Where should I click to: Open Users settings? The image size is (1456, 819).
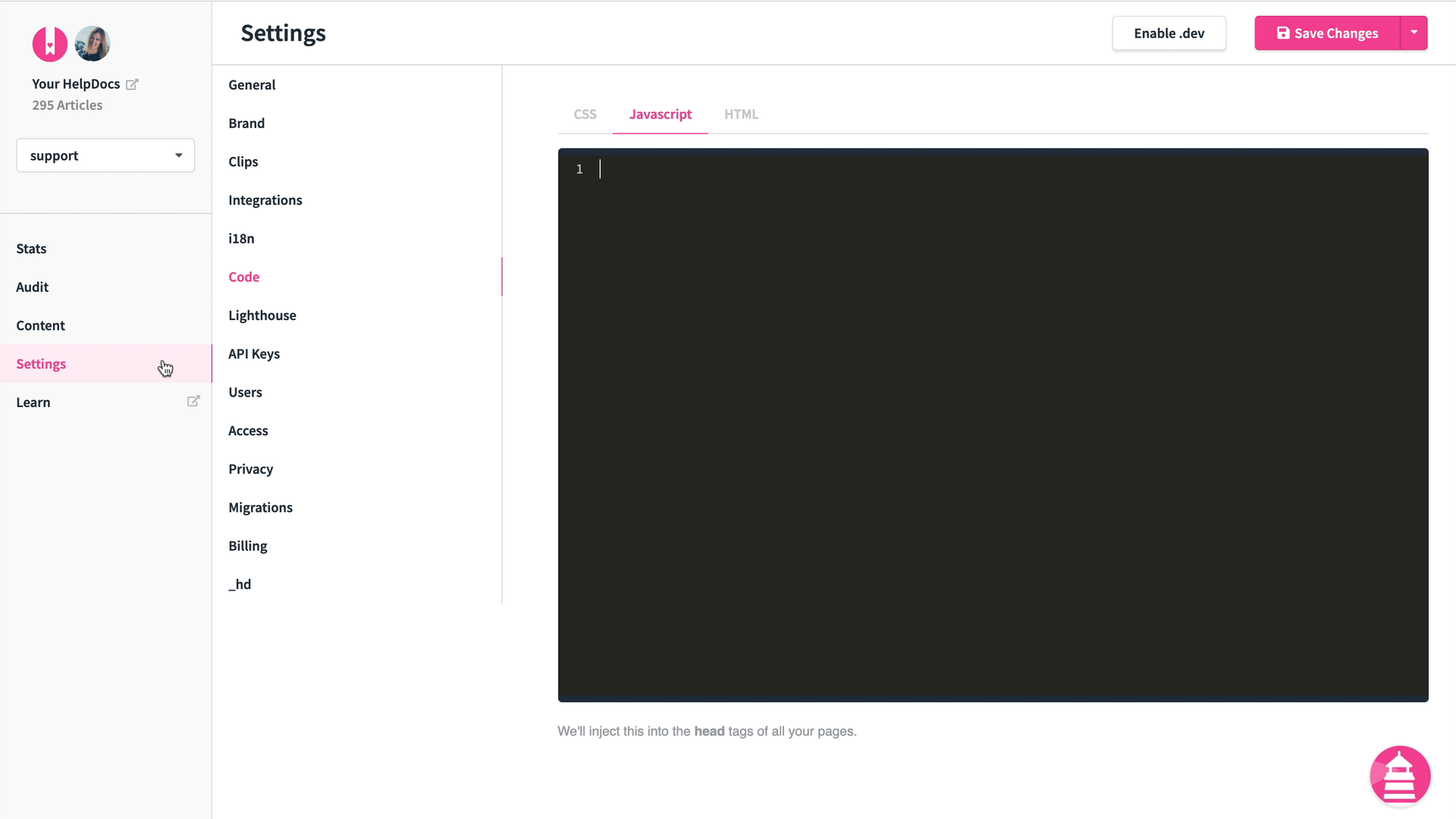coord(357,392)
